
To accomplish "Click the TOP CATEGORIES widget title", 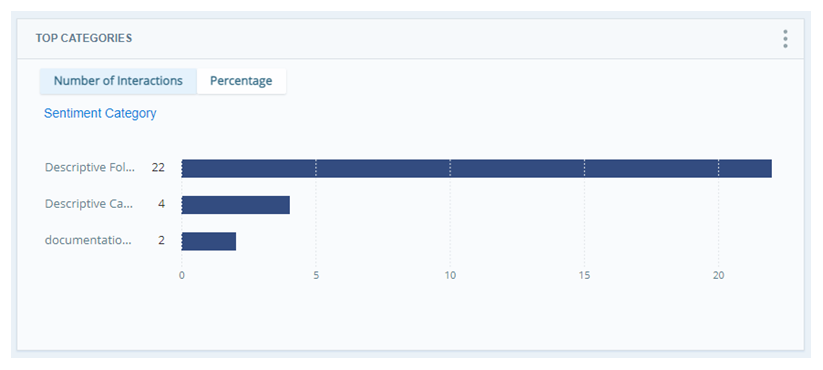I will (x=84, y=38).
